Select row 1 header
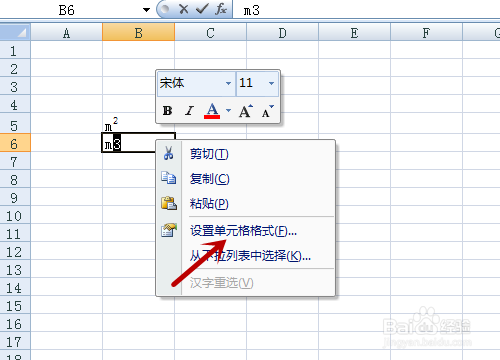 tap(15, 51)
